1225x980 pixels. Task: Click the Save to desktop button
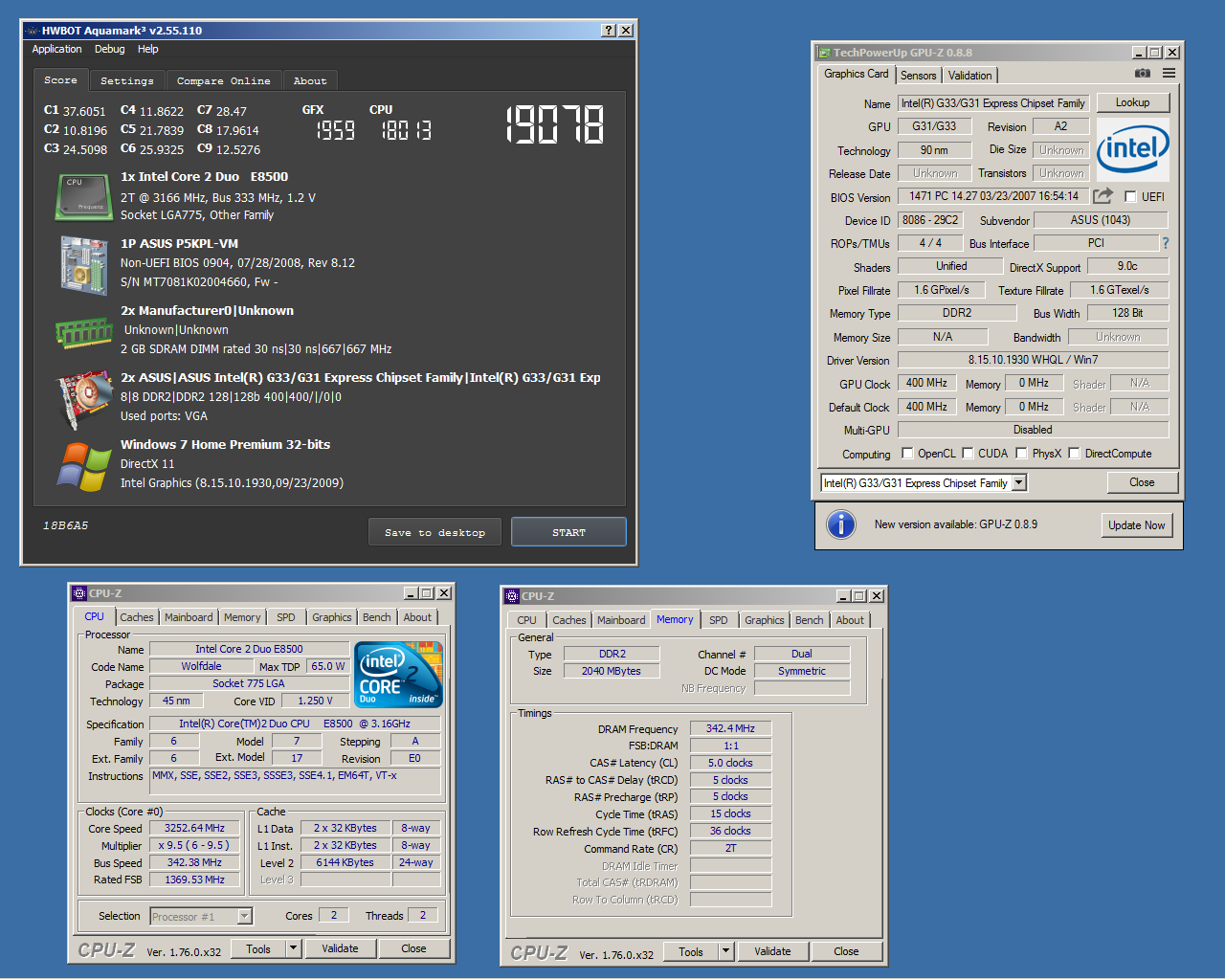[x=434, y=532]
